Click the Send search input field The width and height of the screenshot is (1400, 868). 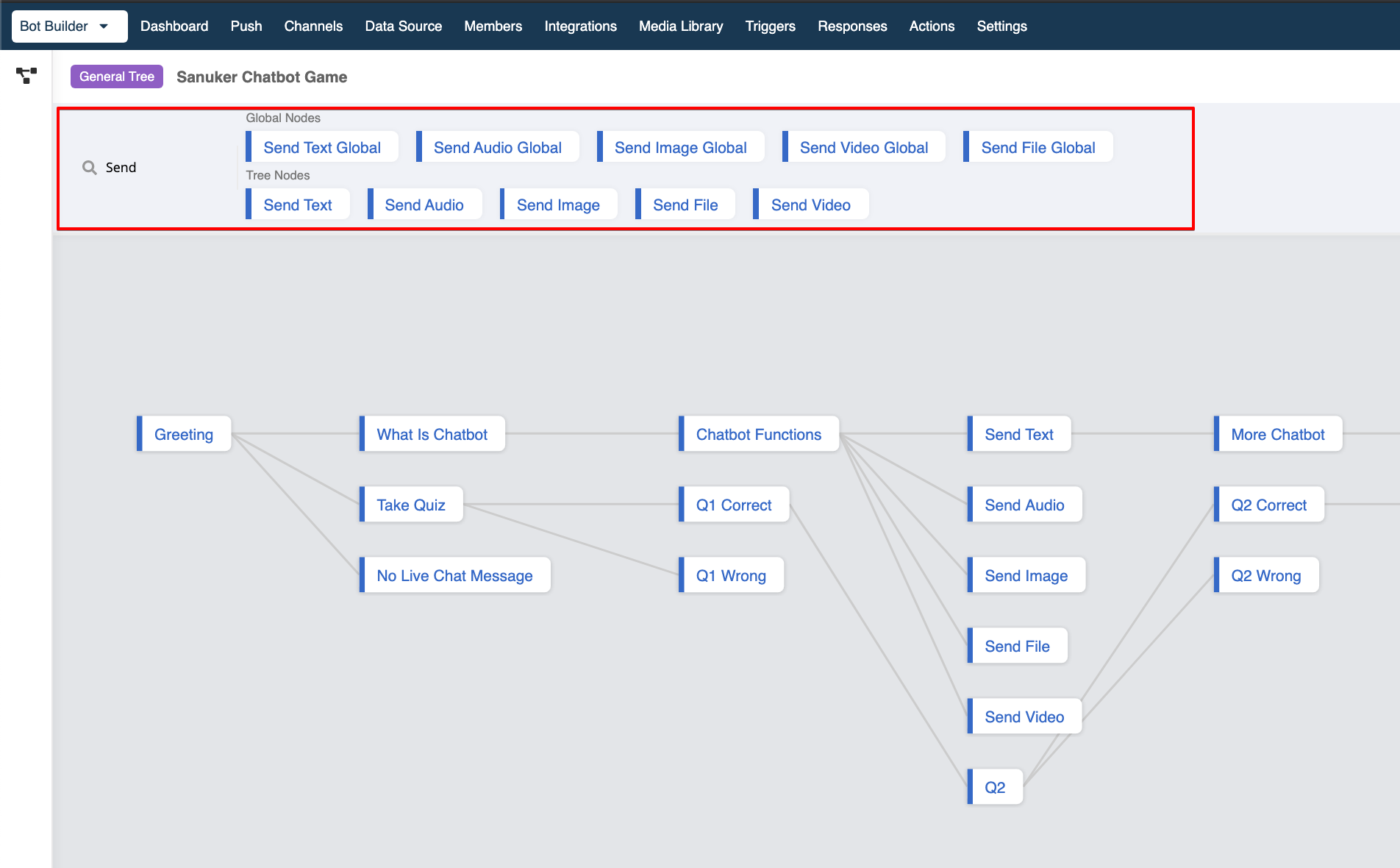[x=154, y=168]
